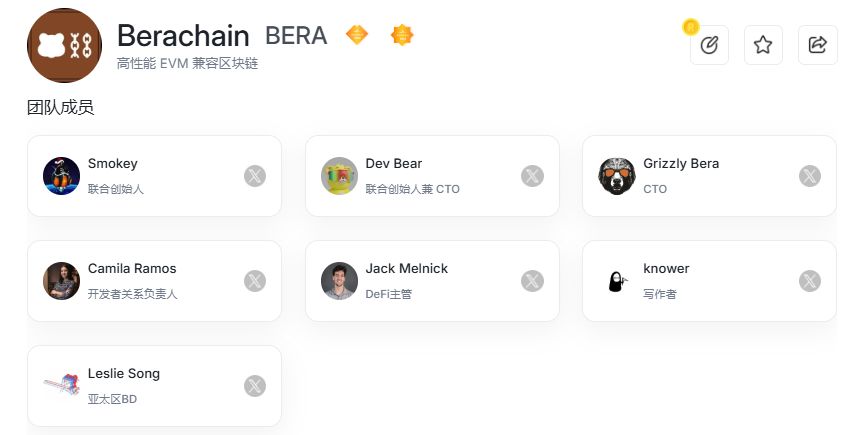Open Camila Ramos's X profile icon

(255, 281)
